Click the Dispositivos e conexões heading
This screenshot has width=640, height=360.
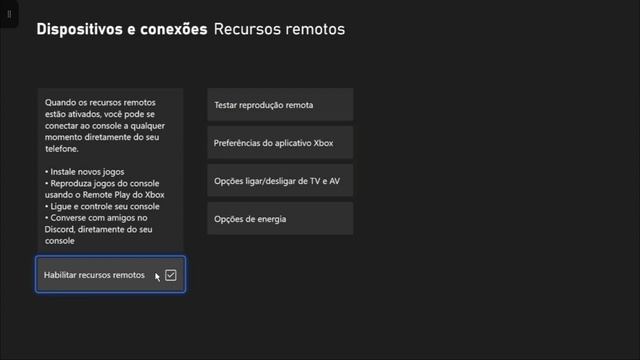pos(122,29)
